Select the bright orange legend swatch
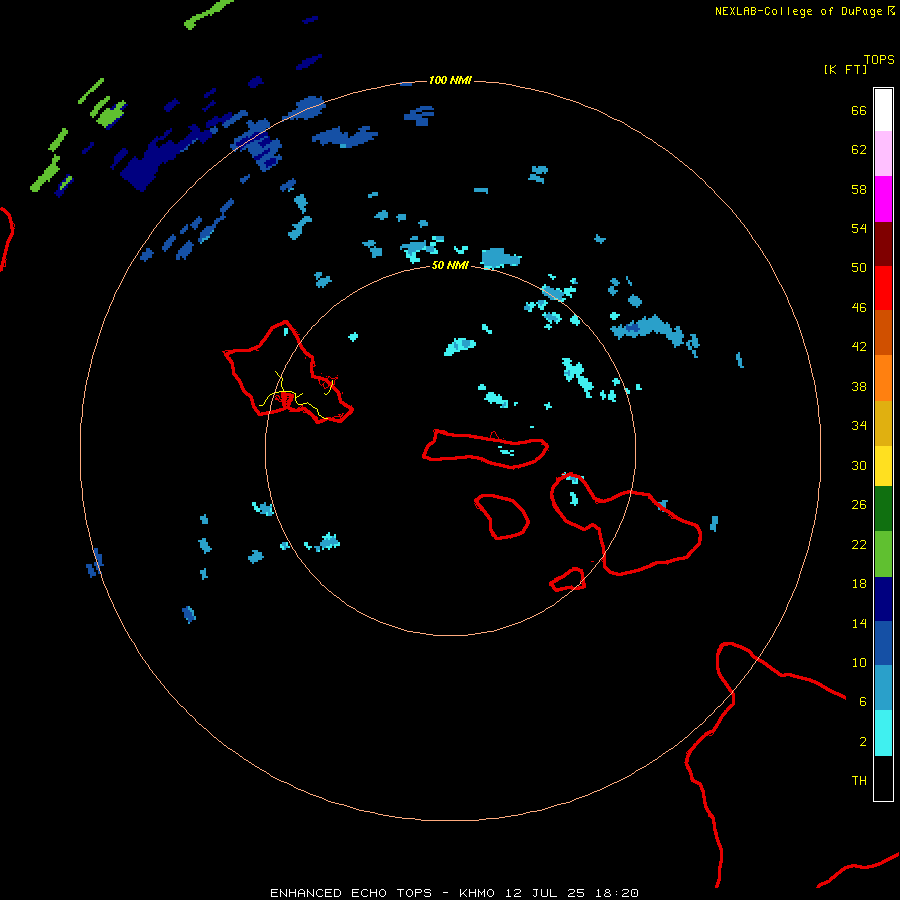This screenshot has width=900, height=900. (x=883, y=378)
